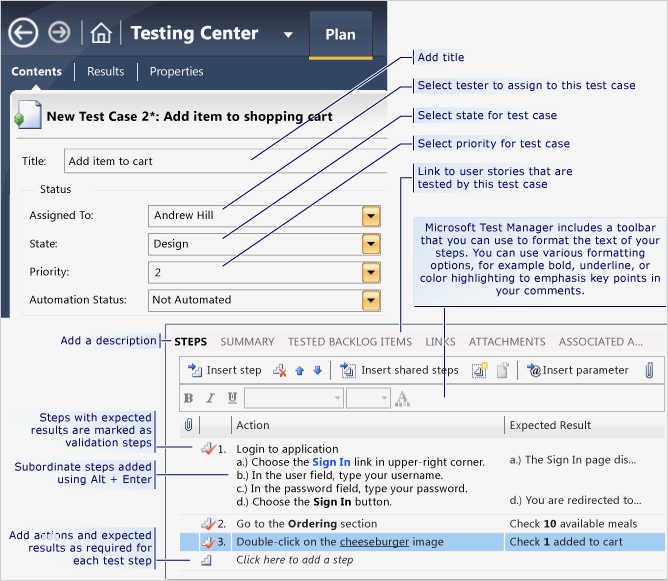668x581 pixels.
Task: Click the validation icon of step 3
Action: pyautogui.click(x=208, y=542)
